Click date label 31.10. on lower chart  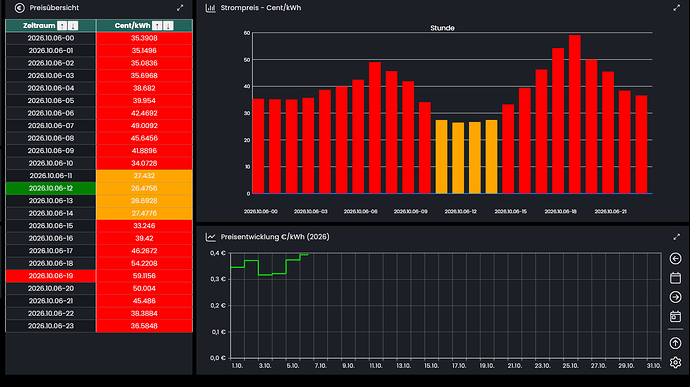[x=653, y=366]
